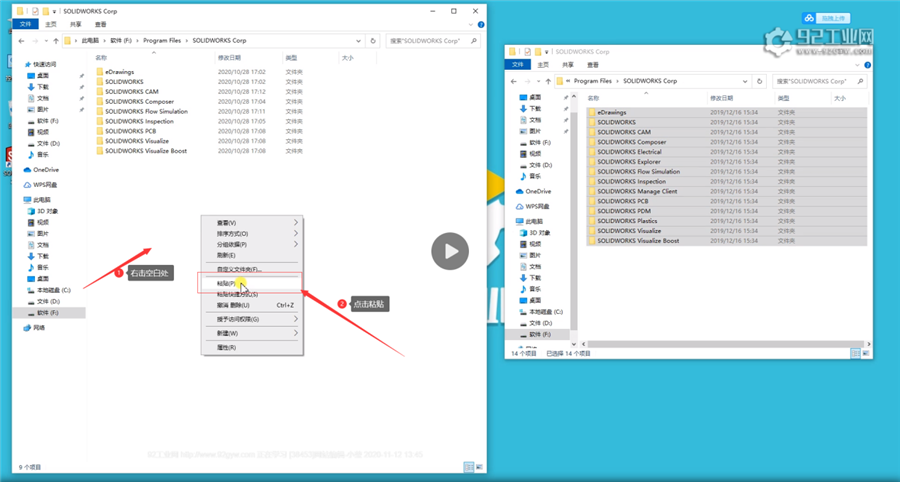Switch right window to details view icon
This screenshot has width=900, height=482.
click(856, 353)
